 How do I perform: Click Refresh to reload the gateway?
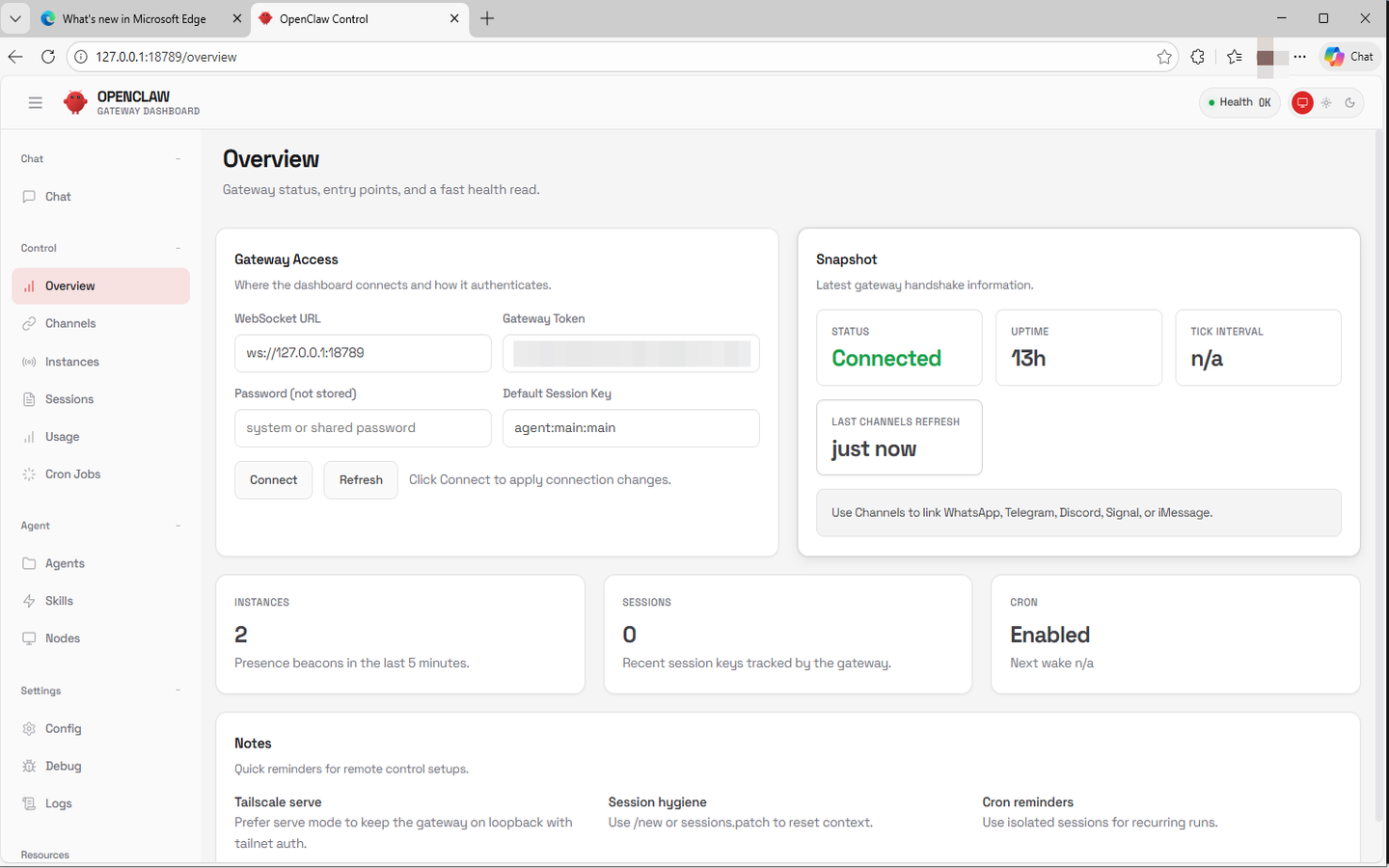pyautogui.click(x=361, y=479)
